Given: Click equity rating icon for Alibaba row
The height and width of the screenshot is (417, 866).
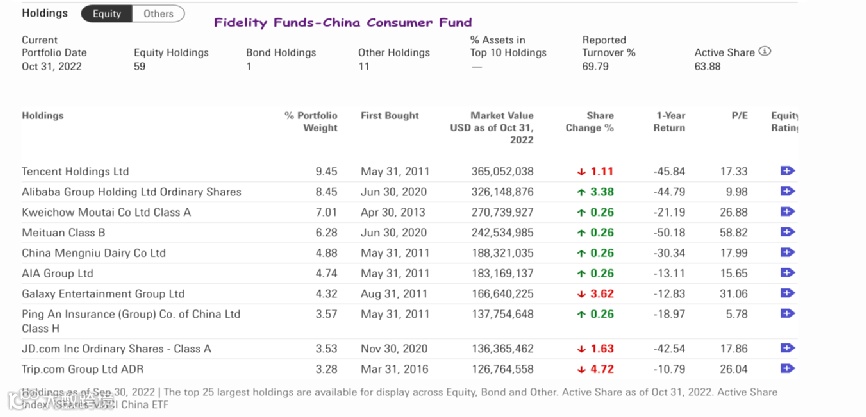Looking at the screenshot, I should (x=787, y=191).
